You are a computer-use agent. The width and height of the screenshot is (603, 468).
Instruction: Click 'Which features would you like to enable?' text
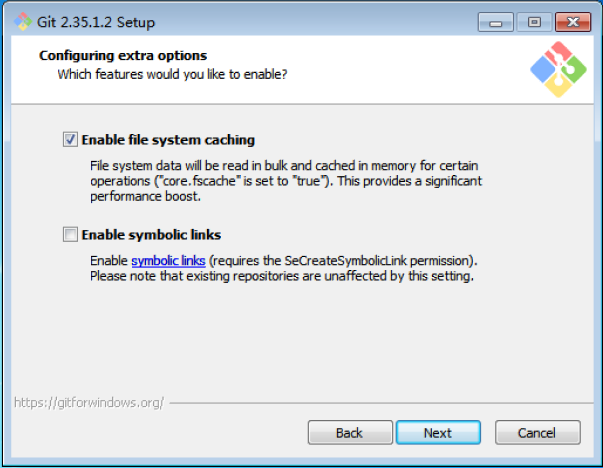(x=172, y=74)
